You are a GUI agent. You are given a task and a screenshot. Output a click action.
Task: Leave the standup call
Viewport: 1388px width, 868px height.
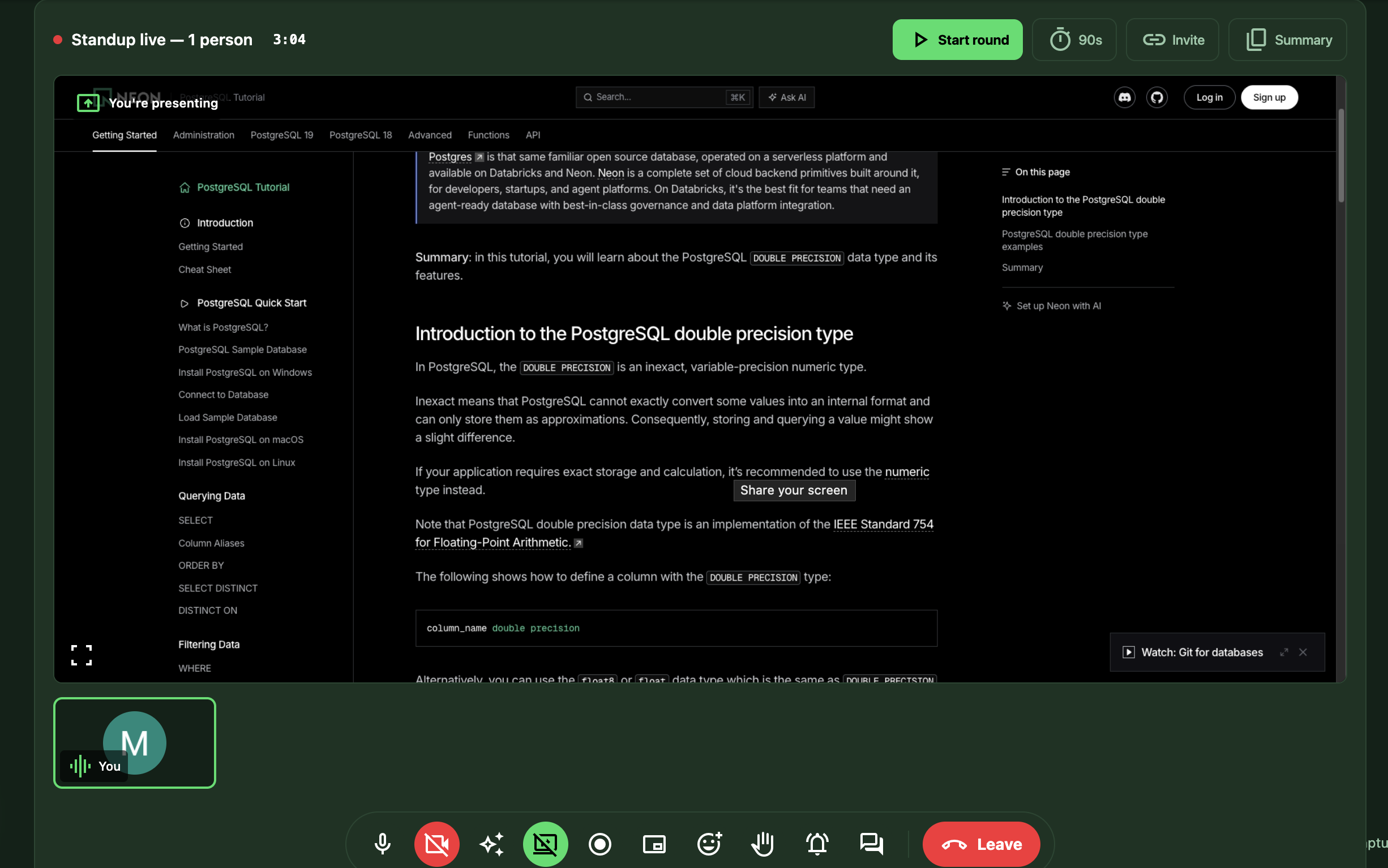[981, 844]
